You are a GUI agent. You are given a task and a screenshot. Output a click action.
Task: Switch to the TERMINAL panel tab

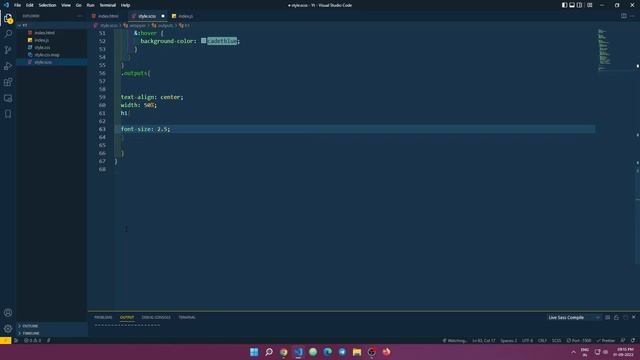187,317
